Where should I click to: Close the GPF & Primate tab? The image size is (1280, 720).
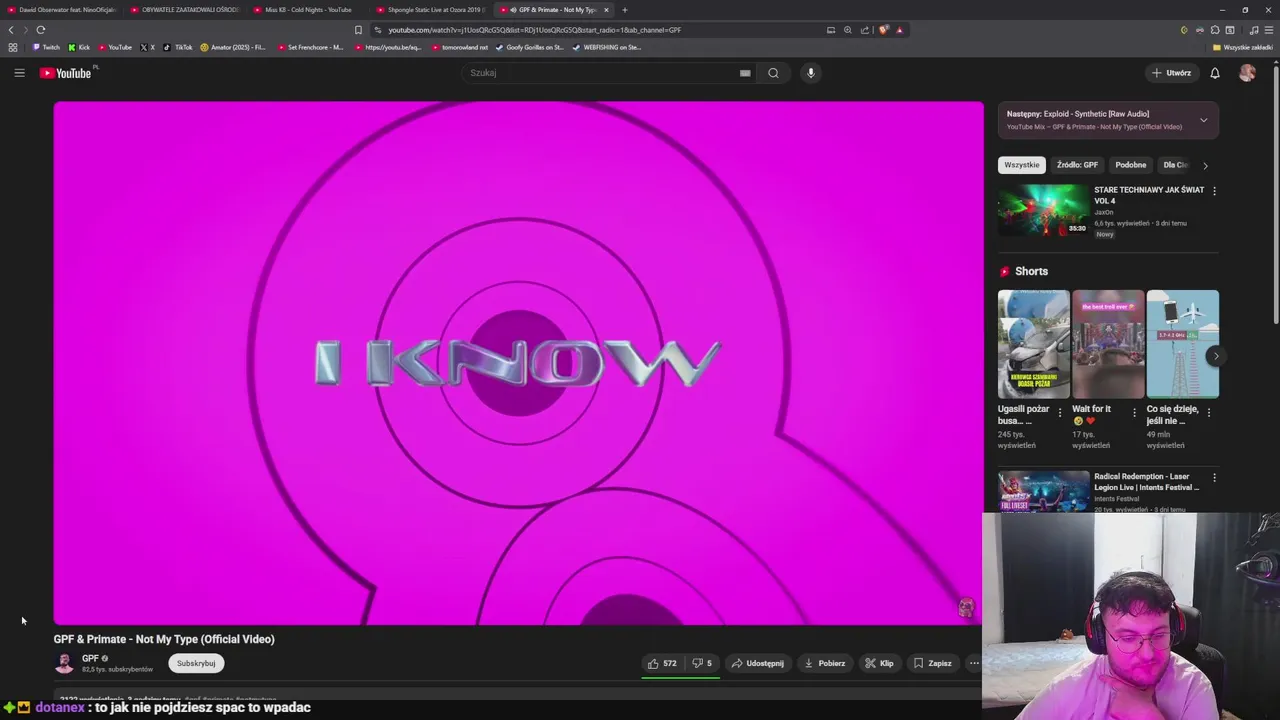click(x=606, y=10)
